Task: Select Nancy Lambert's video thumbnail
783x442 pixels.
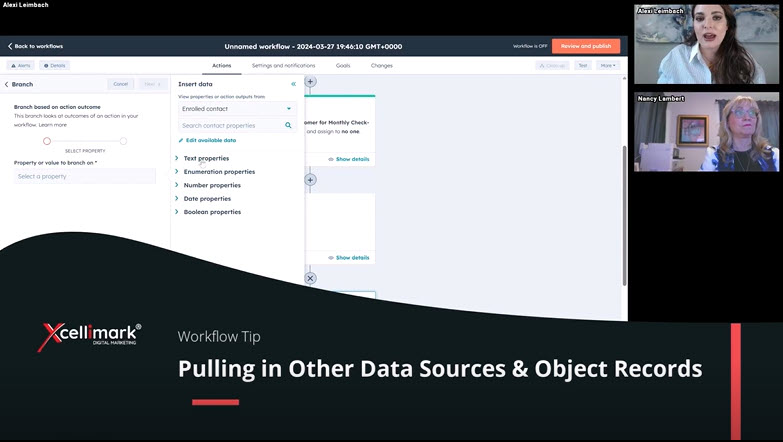Action: [706, 132]
